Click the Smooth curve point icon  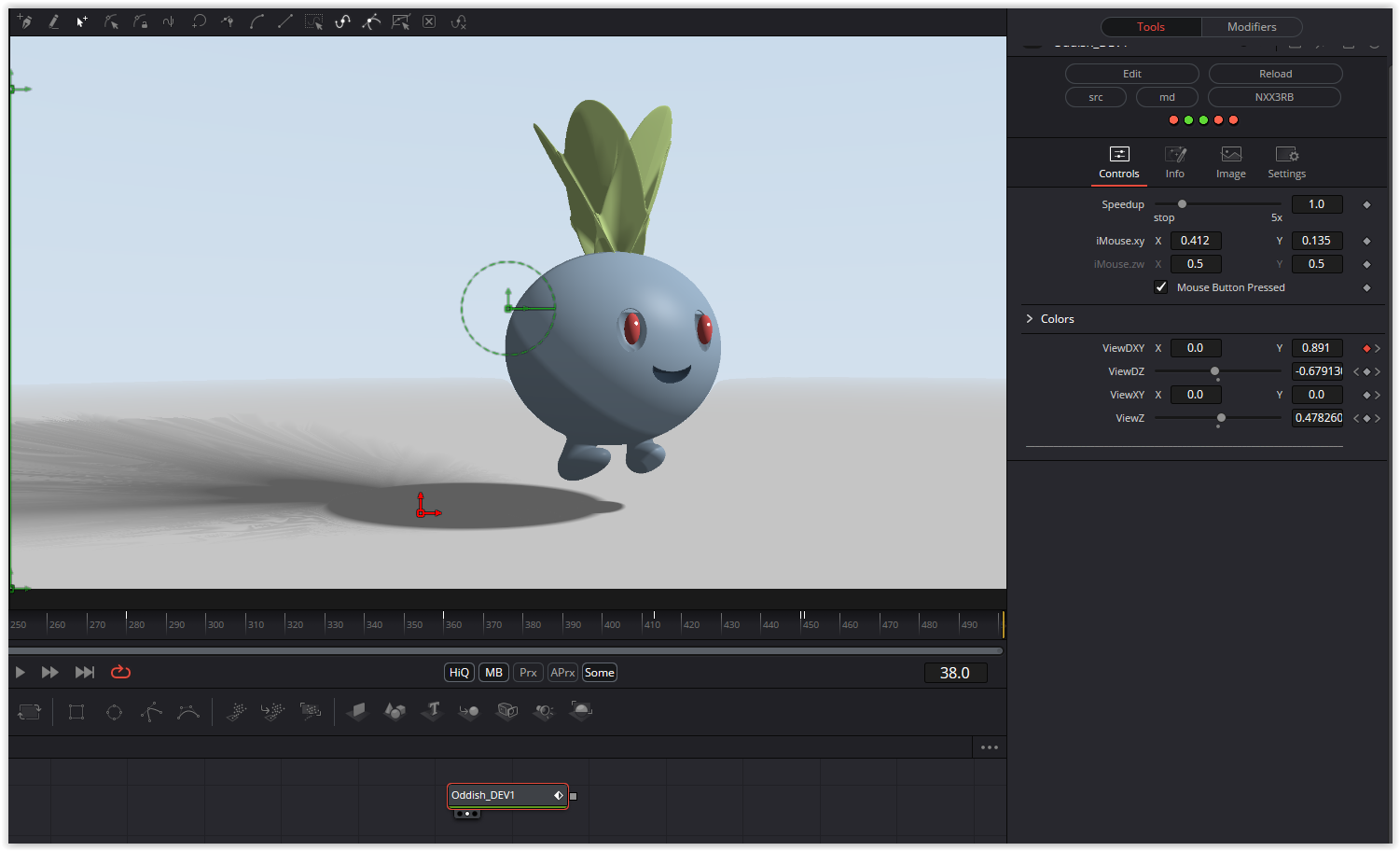tap(256, 21)
